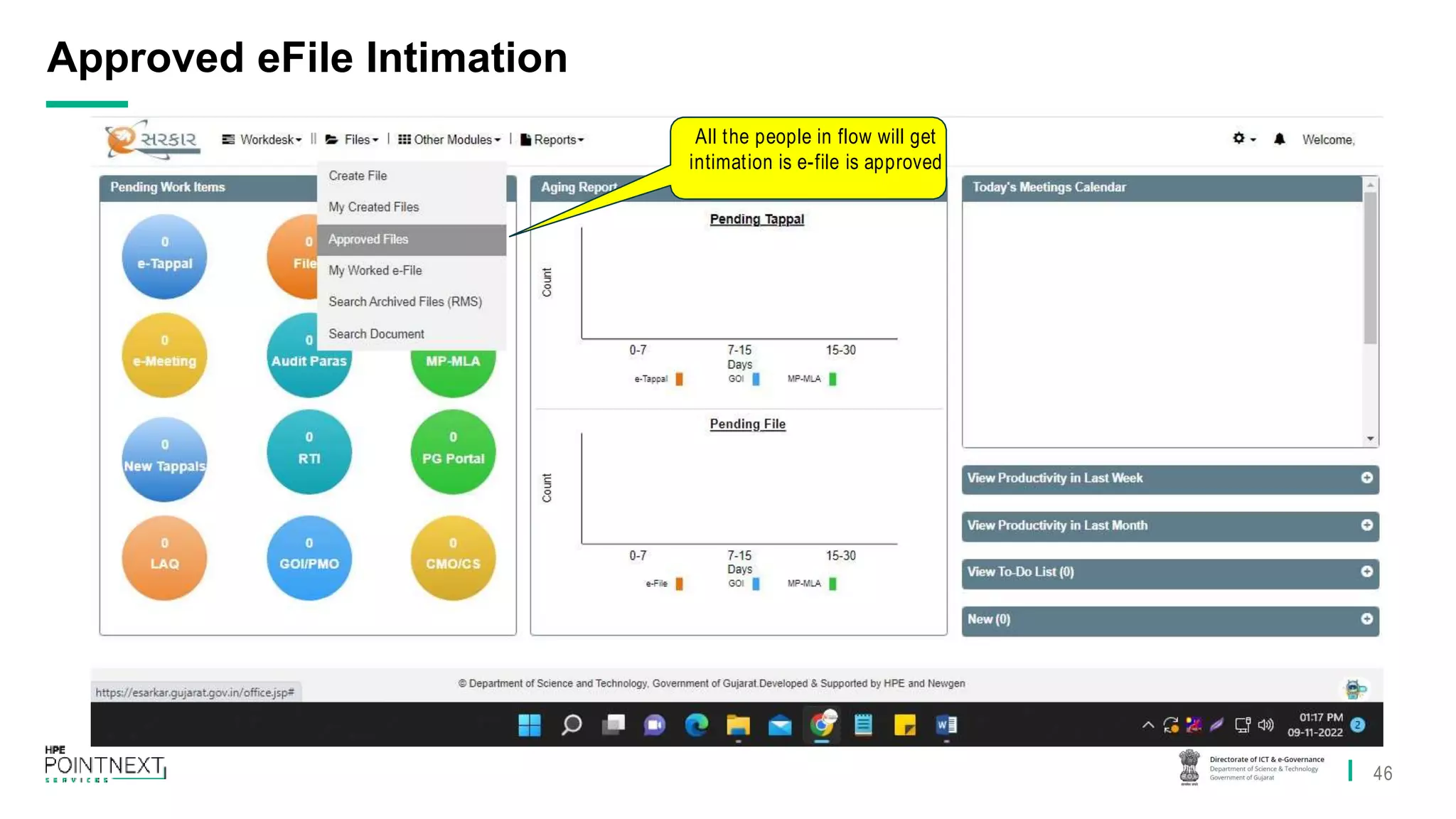
Task: Expand View To-Do List panel
Action: 1366,572
